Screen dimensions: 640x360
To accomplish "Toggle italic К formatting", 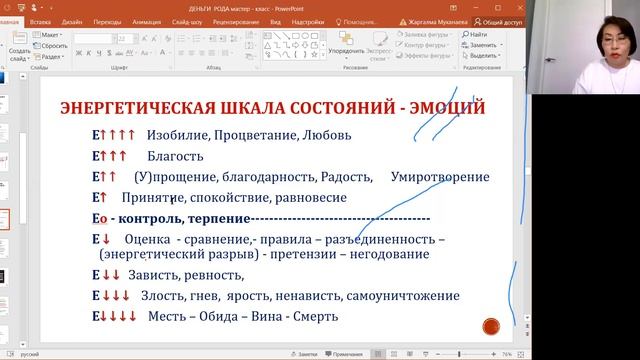I will (x=89, y=53).
